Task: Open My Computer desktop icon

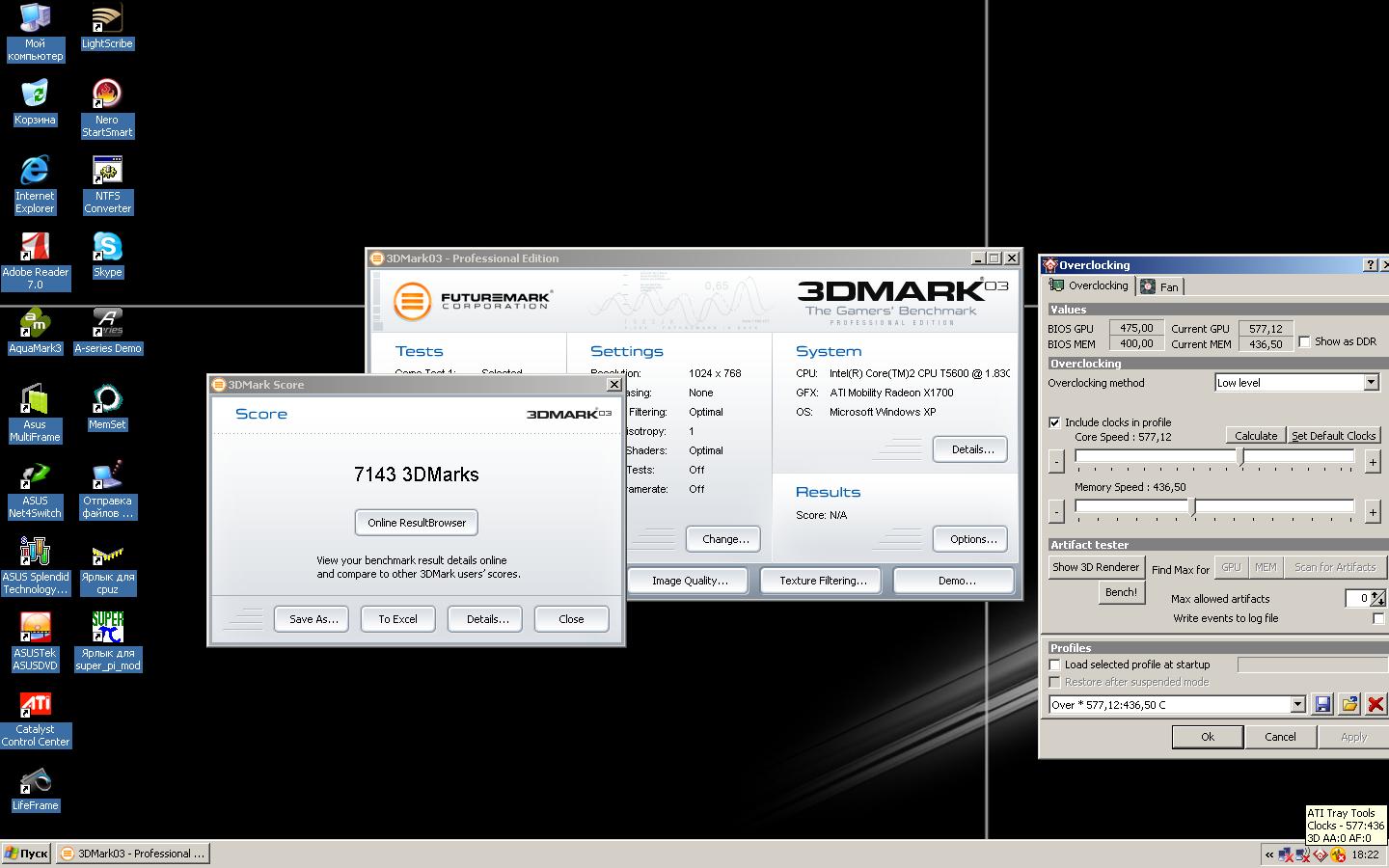Action: (35, 32)
